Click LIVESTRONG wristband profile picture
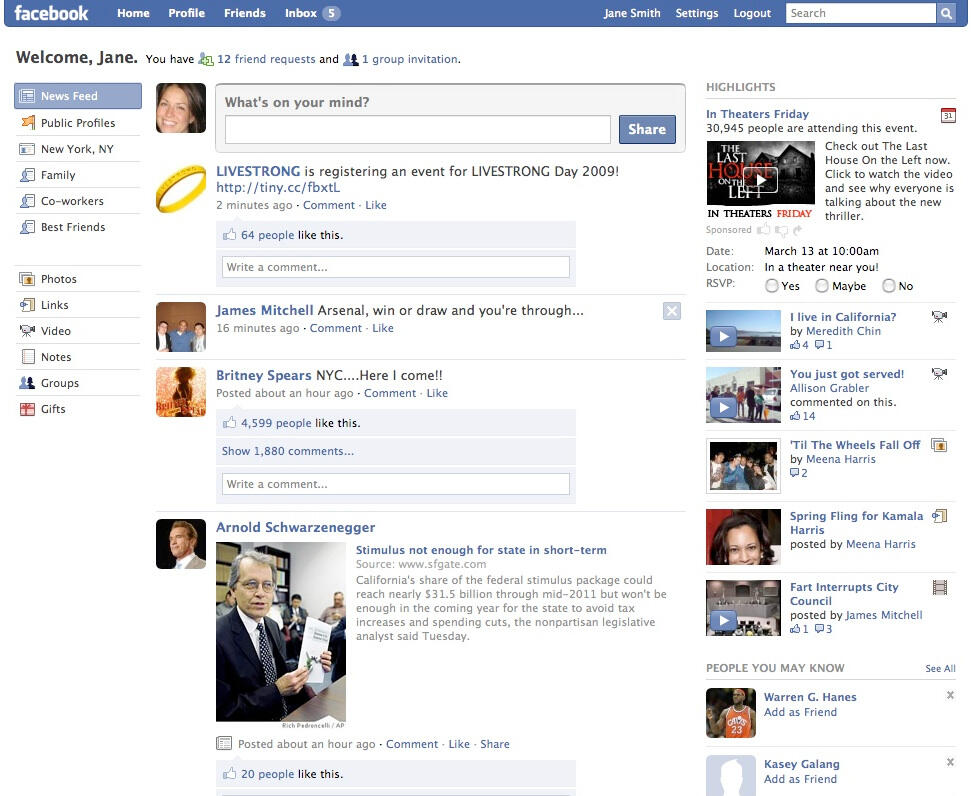Image resolution: width=971 pixels, height=796 pixels. coord(181,189)
